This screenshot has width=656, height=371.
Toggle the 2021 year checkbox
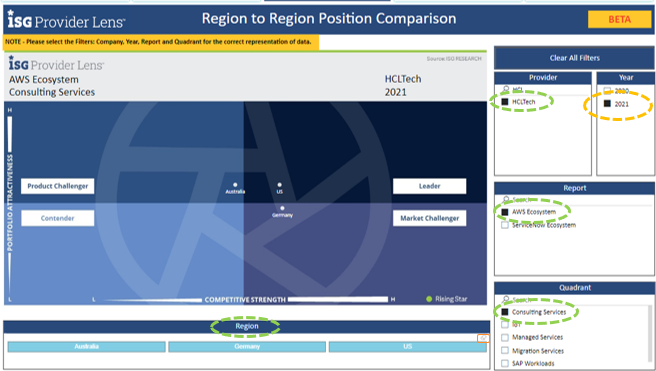(607, 104)
